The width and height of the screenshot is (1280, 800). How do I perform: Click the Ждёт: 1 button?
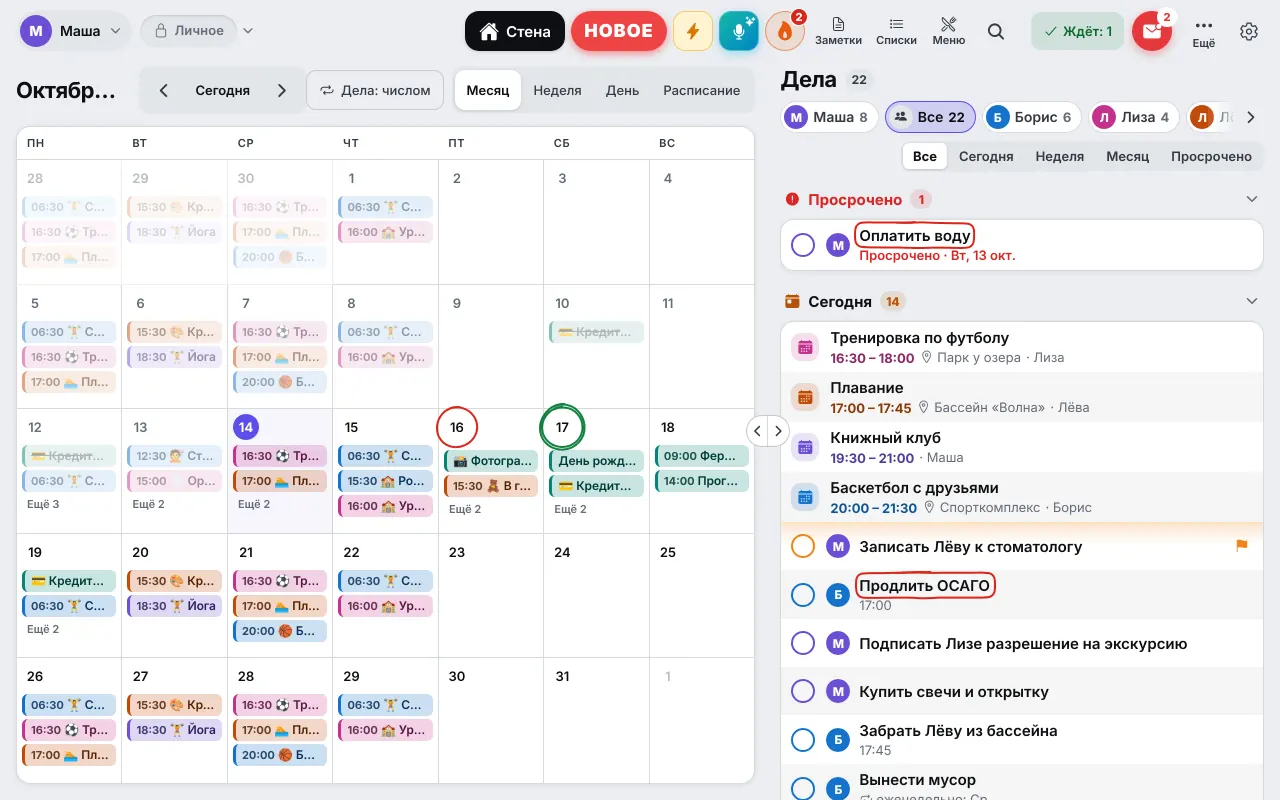point(1078,31)
